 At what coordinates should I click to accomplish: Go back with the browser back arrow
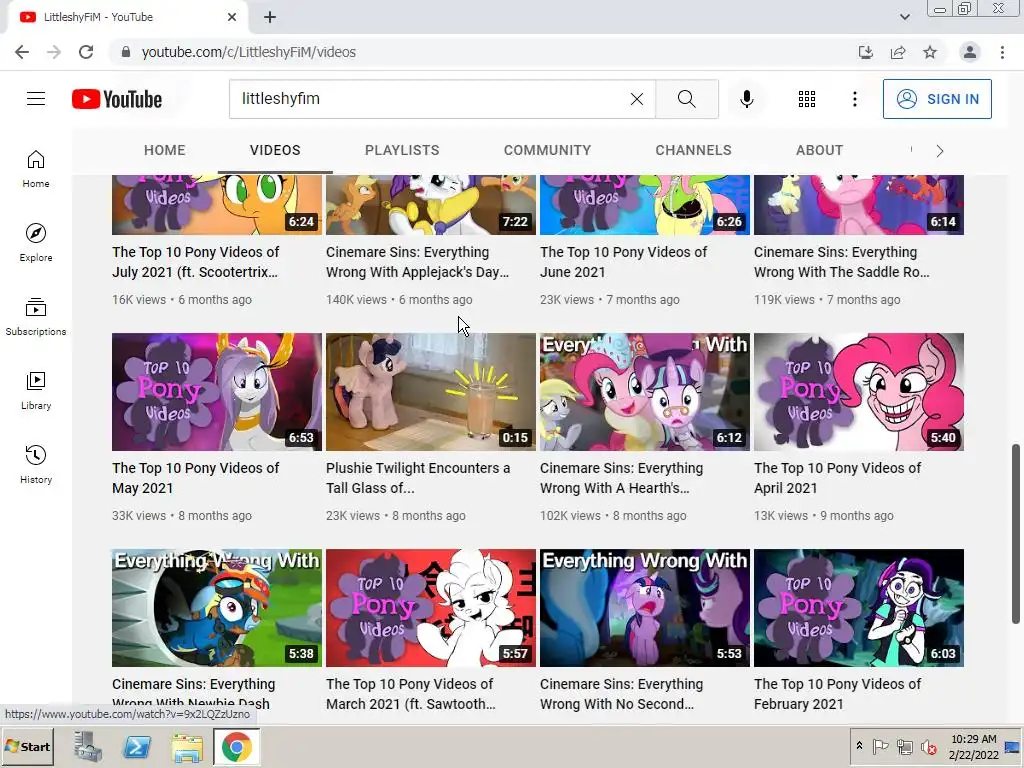click(22, 52)
